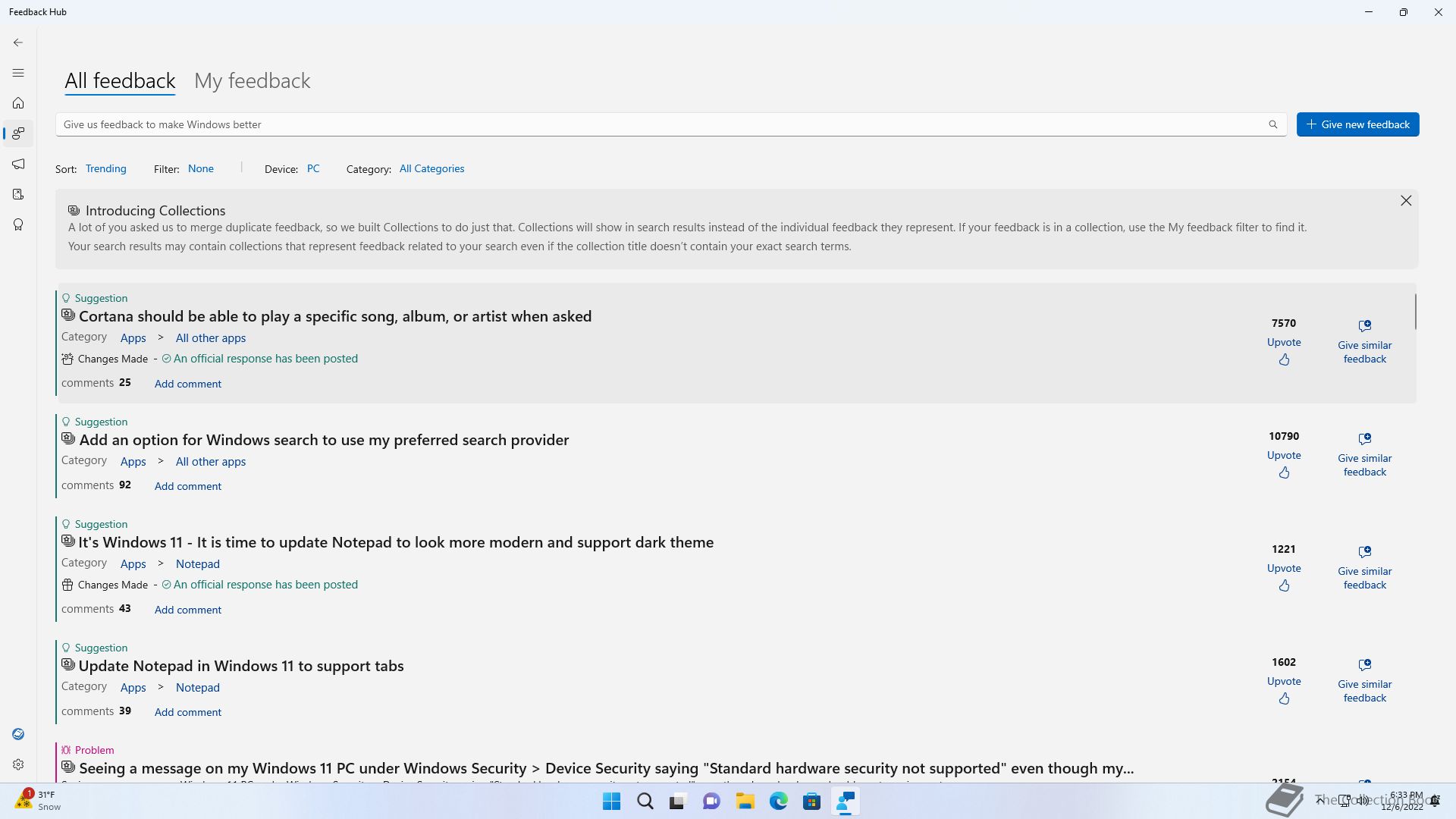Open Update Notepad to support tabs title

[x=241, y=666]
